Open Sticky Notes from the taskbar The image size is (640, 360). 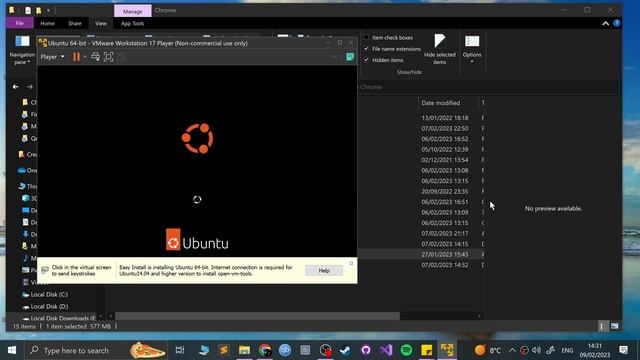[427, 350]
